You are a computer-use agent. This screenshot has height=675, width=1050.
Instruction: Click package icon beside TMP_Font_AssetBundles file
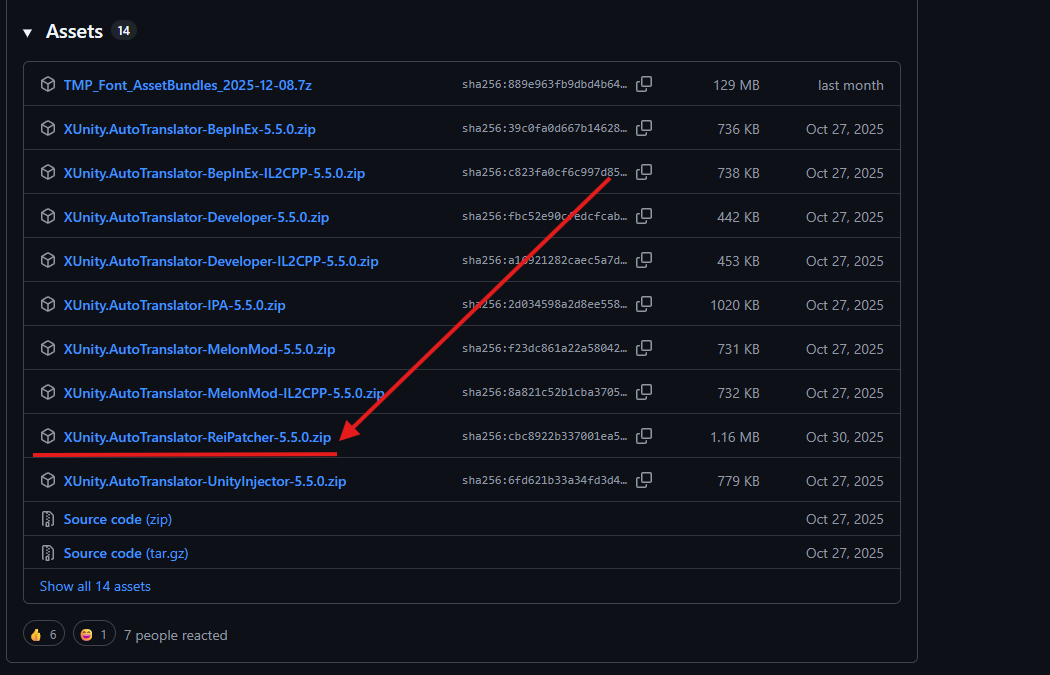(x=48, y=84)
